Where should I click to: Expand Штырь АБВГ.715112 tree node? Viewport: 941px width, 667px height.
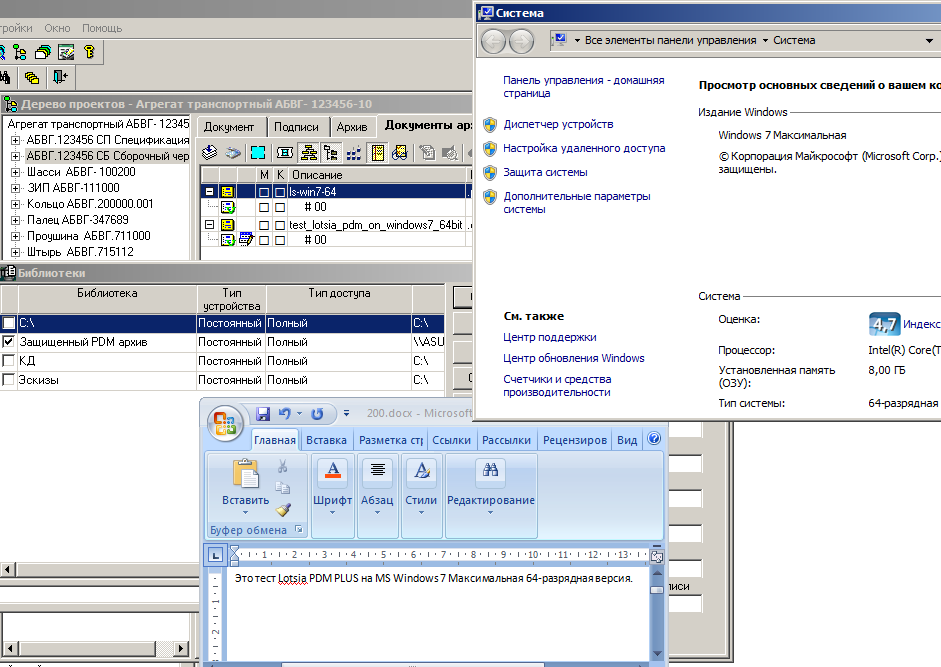point(16,252)
